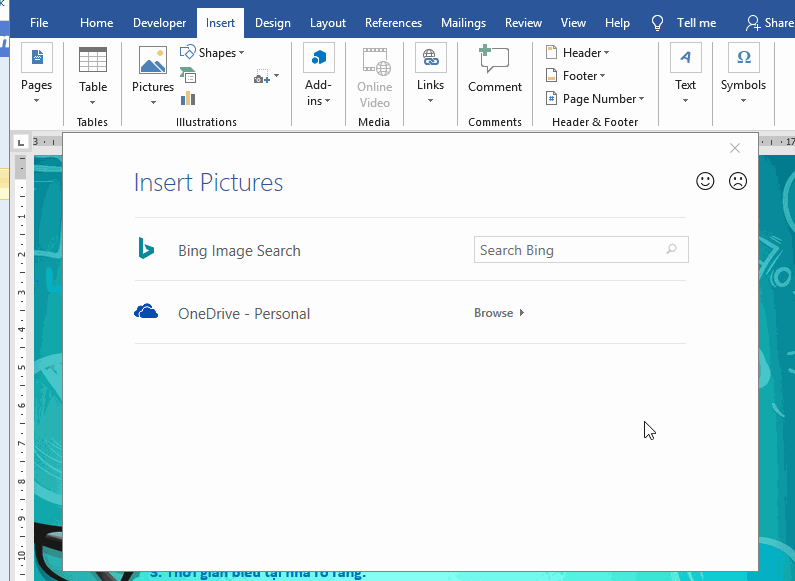Screen dimensions: 795x581
Task: Open the Shapes gallery
Action: pyautogui.click(x=212, y=53)
